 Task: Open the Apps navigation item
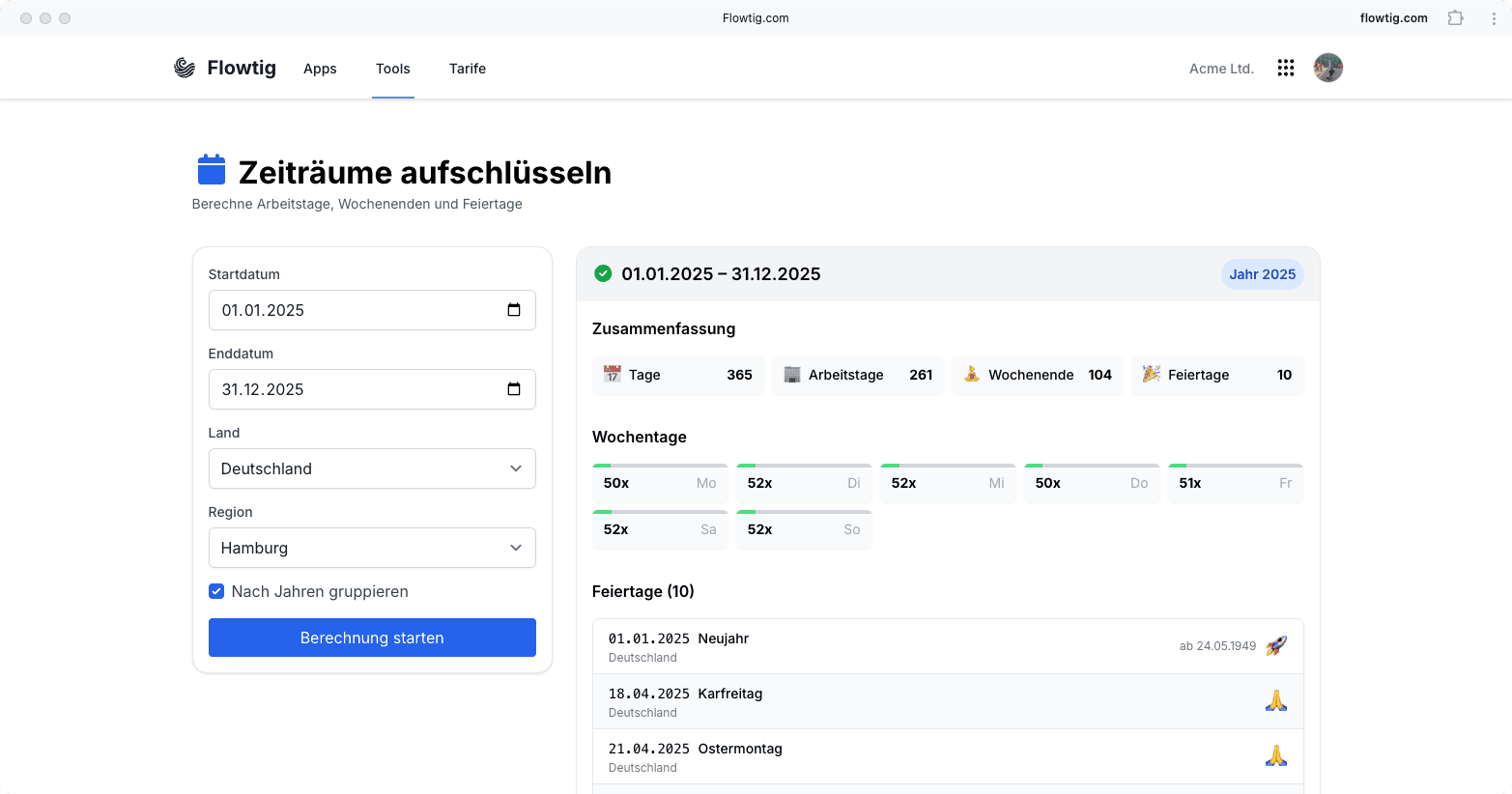point(320,69)
